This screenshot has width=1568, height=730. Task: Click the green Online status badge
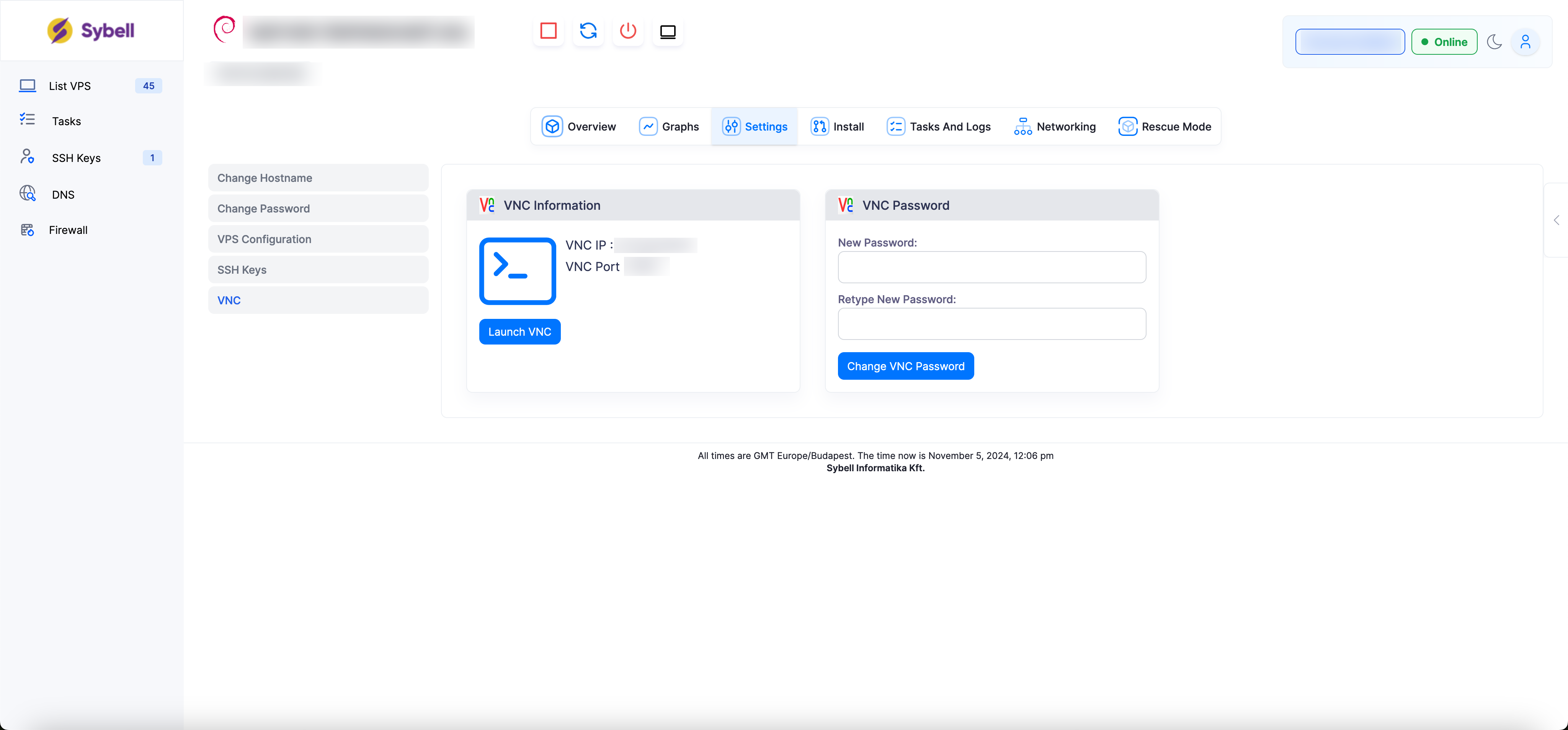tap(1444, 42)
